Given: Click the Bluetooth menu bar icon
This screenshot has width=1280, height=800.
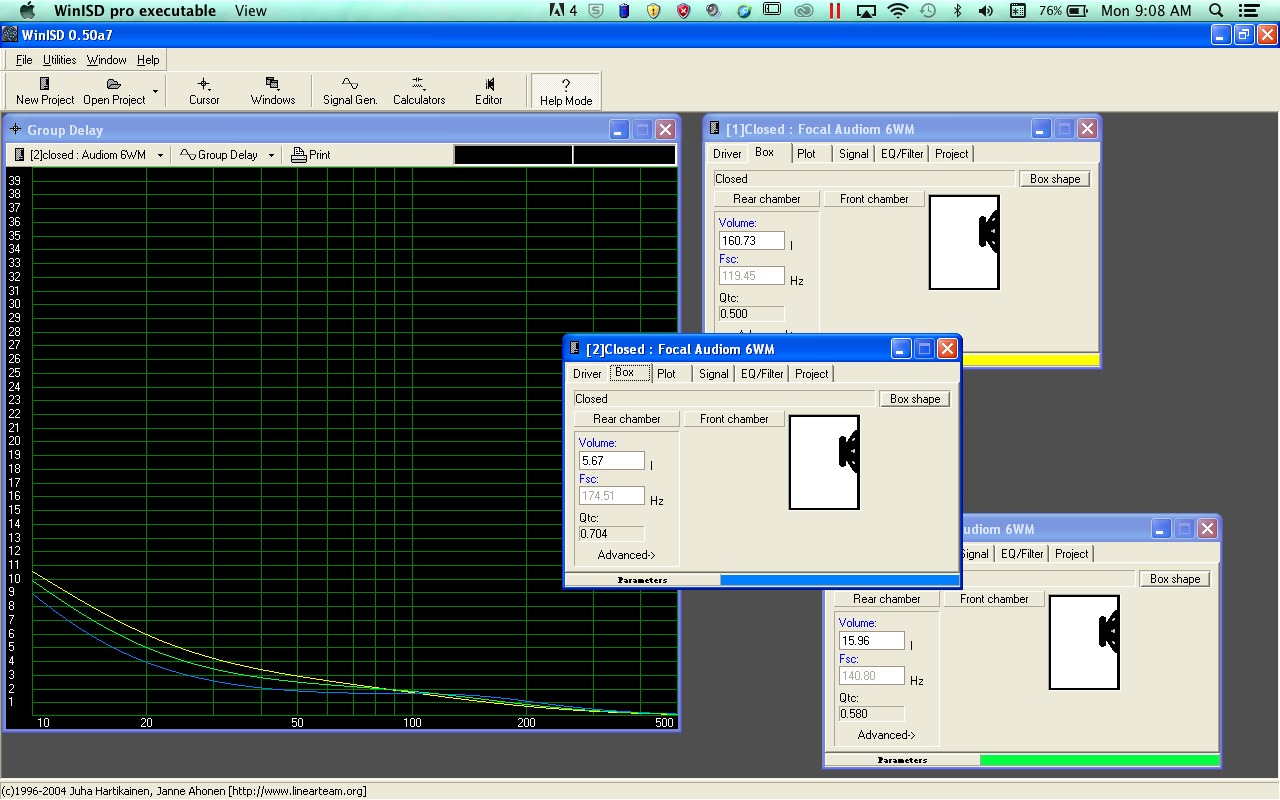Looking at the screenshot, I should point(957,11).
